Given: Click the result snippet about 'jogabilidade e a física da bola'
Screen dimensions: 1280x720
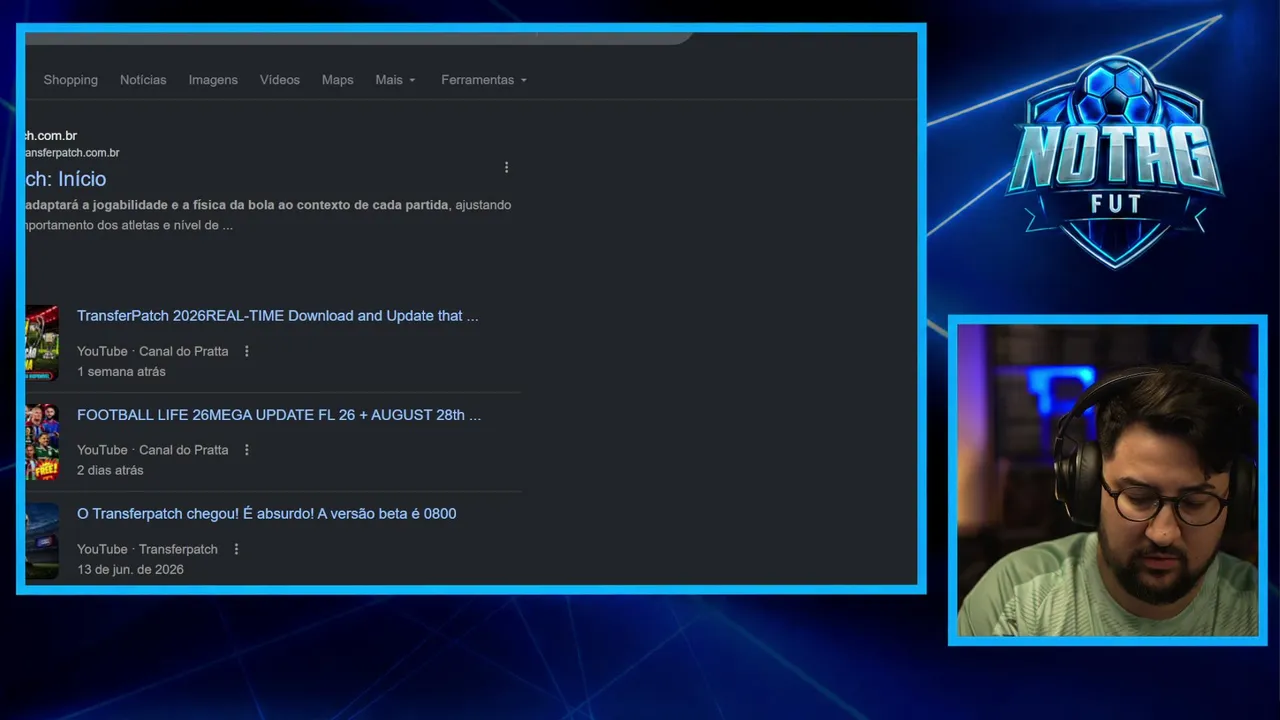Looking at the screenshot, I should 268,215.
